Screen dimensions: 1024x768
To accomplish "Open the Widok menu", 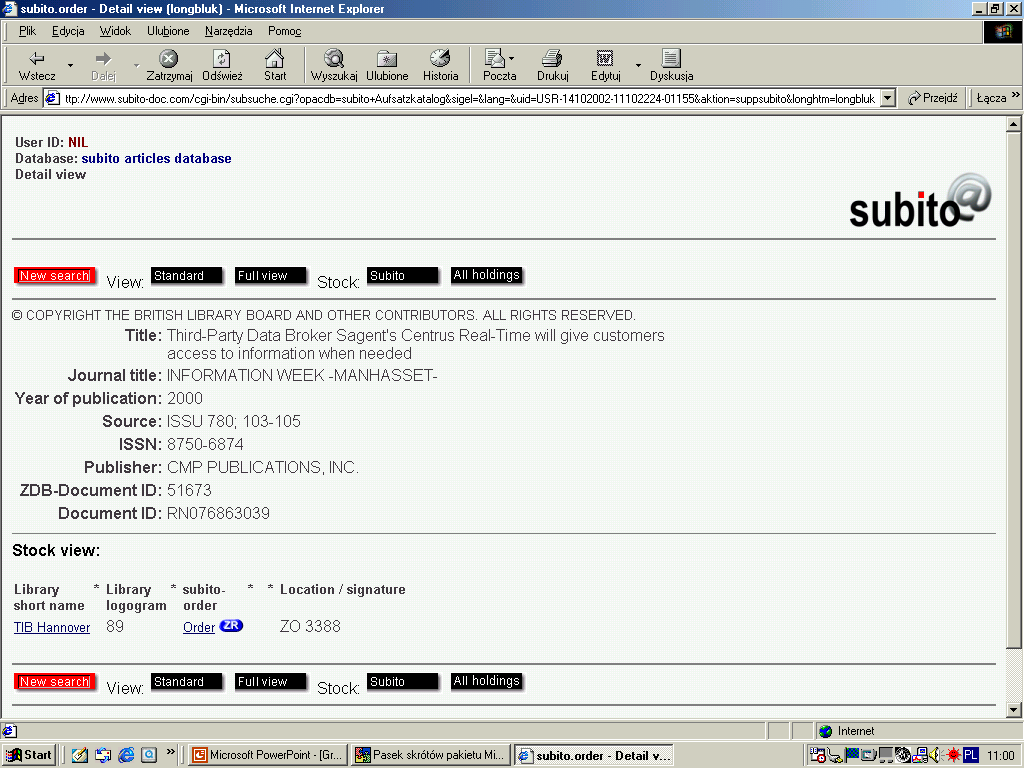I will (115, 31).
